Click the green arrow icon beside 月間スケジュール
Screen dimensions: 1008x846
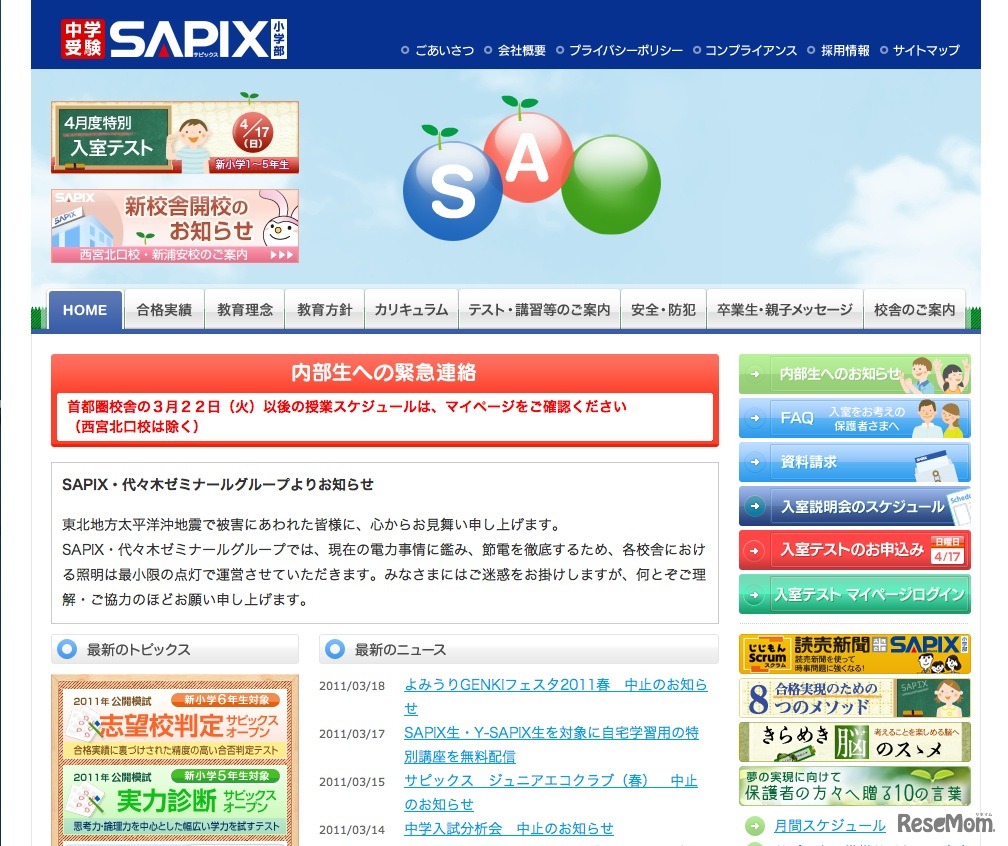(755, 825)
